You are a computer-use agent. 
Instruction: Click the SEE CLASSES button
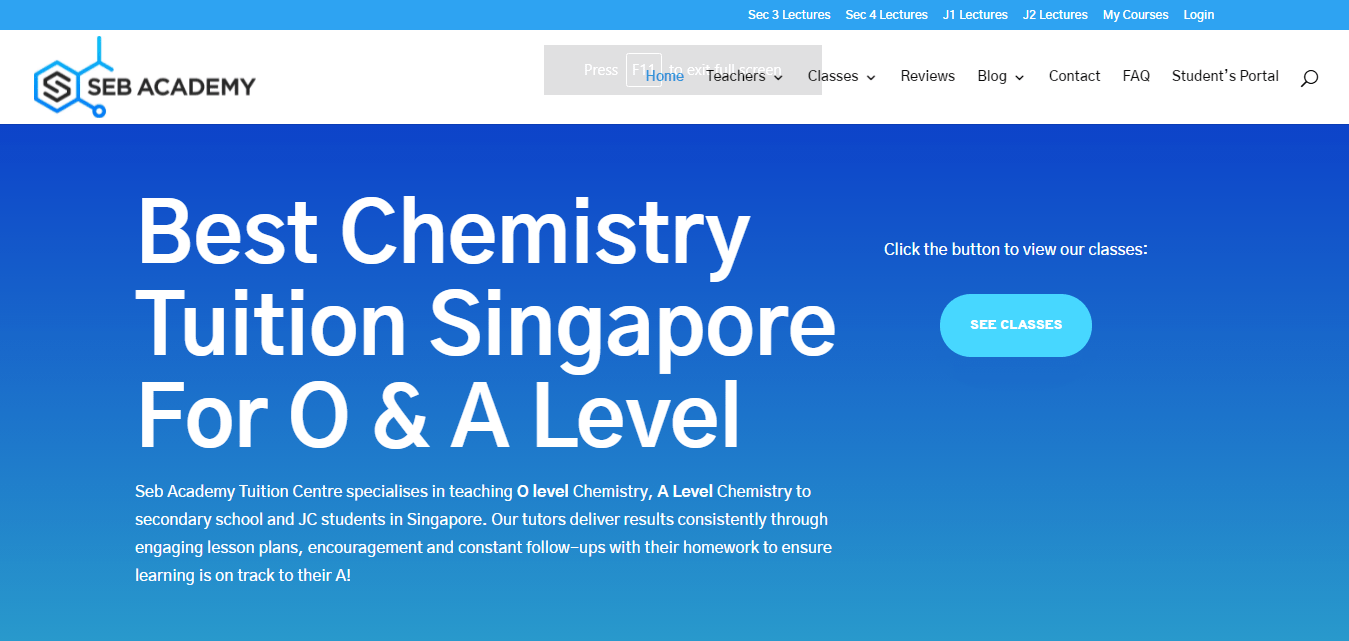click(1016, 325)
